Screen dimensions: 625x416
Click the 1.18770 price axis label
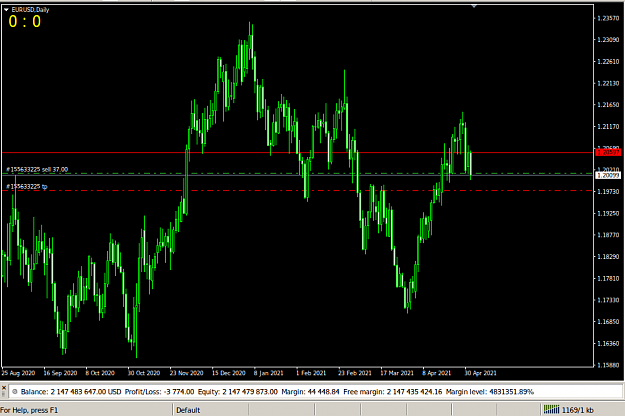pyautogui.click(x=609, y=235)
